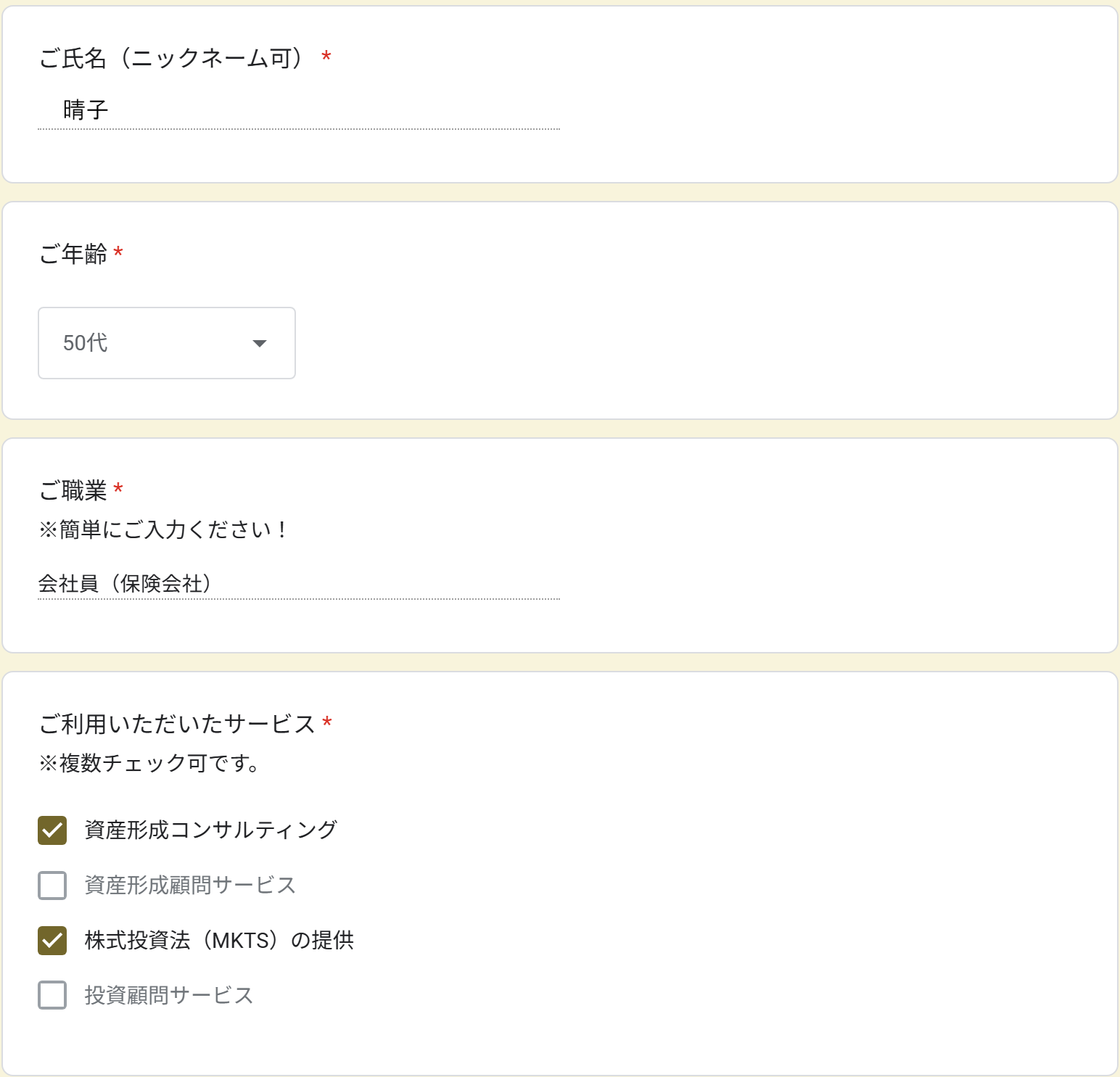Tick the 資産形成顧問サービス checkbox
This screenshot has height=1077, width=1120.
point(52,886)
